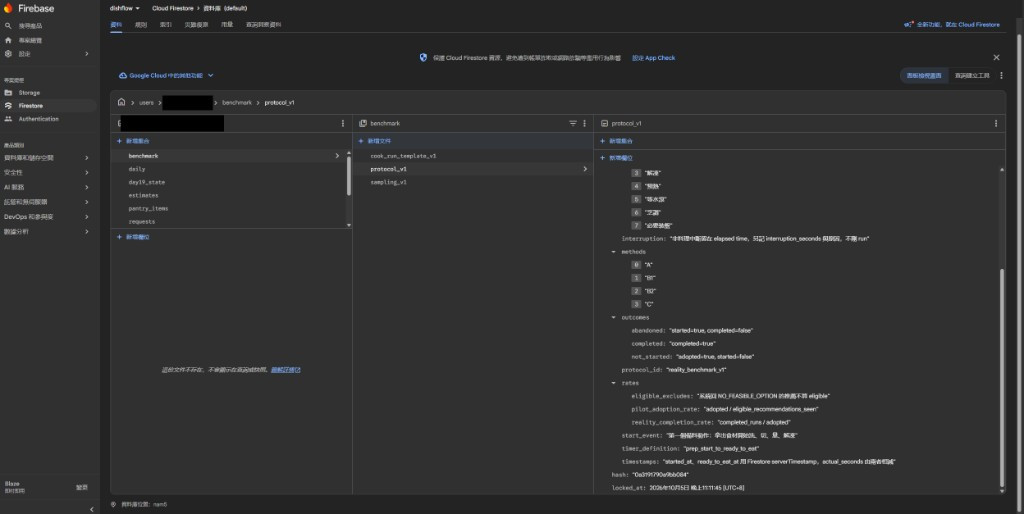Click the protocol_id field value
Viewport: 1024px width, 514px height.
pos(696,370)
